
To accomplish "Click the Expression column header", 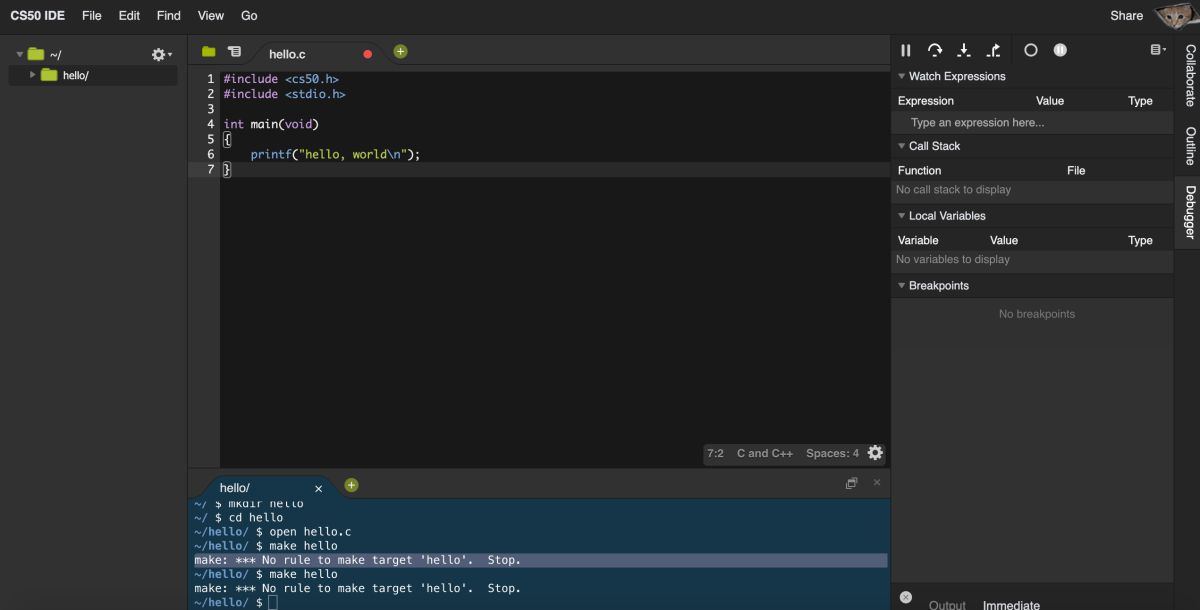I will tap(926, 101).
